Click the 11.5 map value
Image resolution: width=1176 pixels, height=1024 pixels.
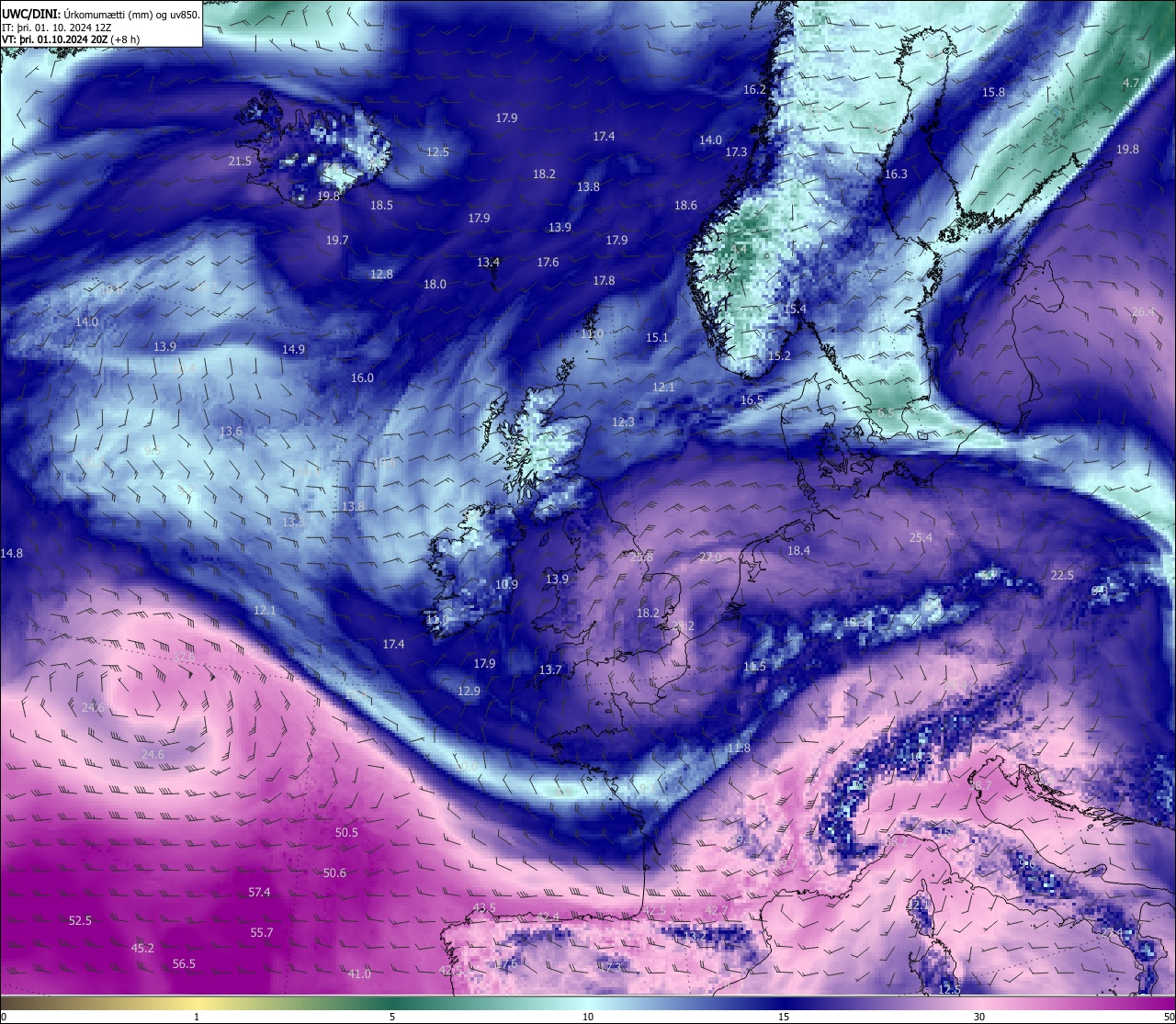coord(754,667)
